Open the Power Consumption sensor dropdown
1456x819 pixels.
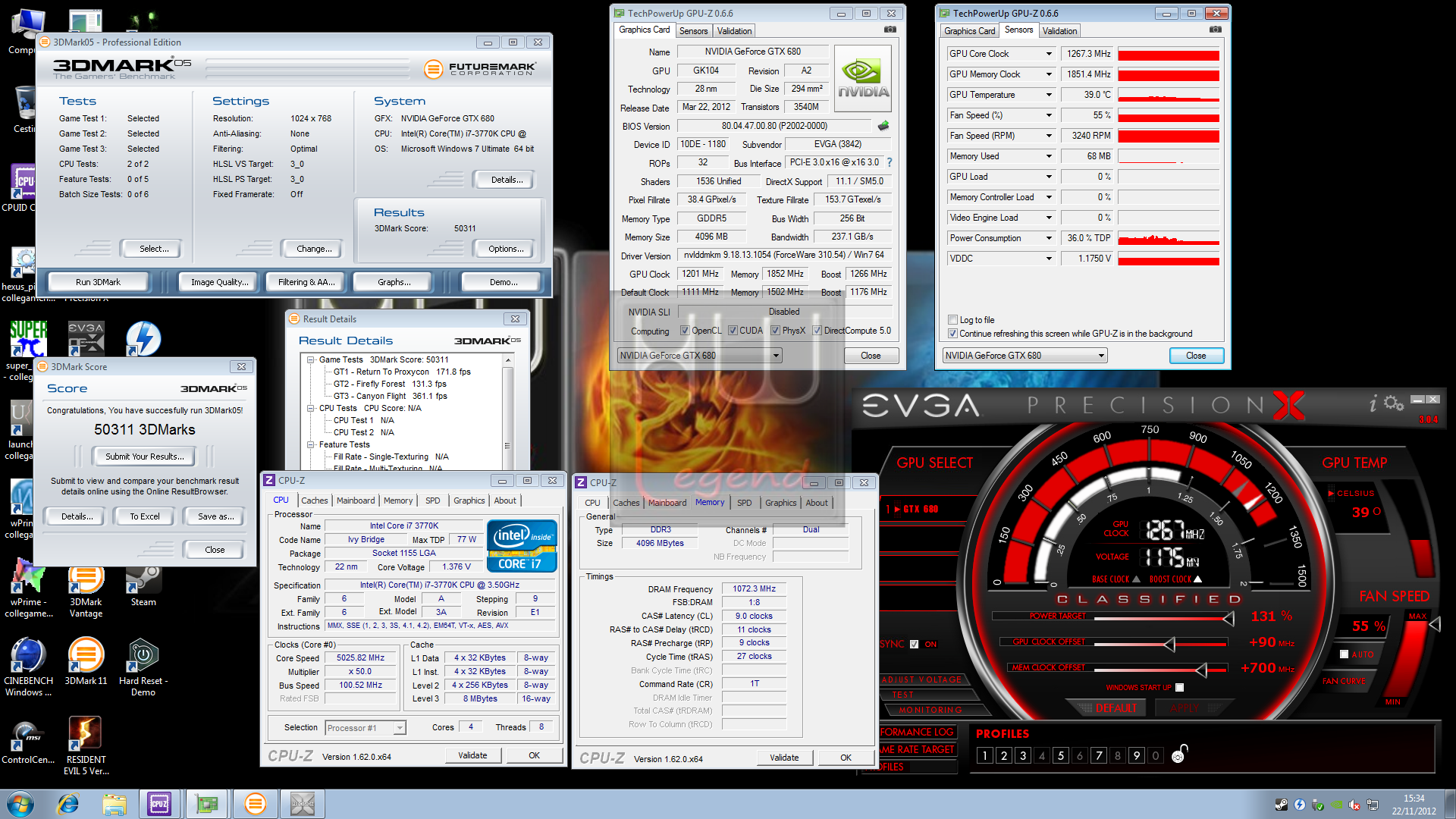click(1049, 238)
